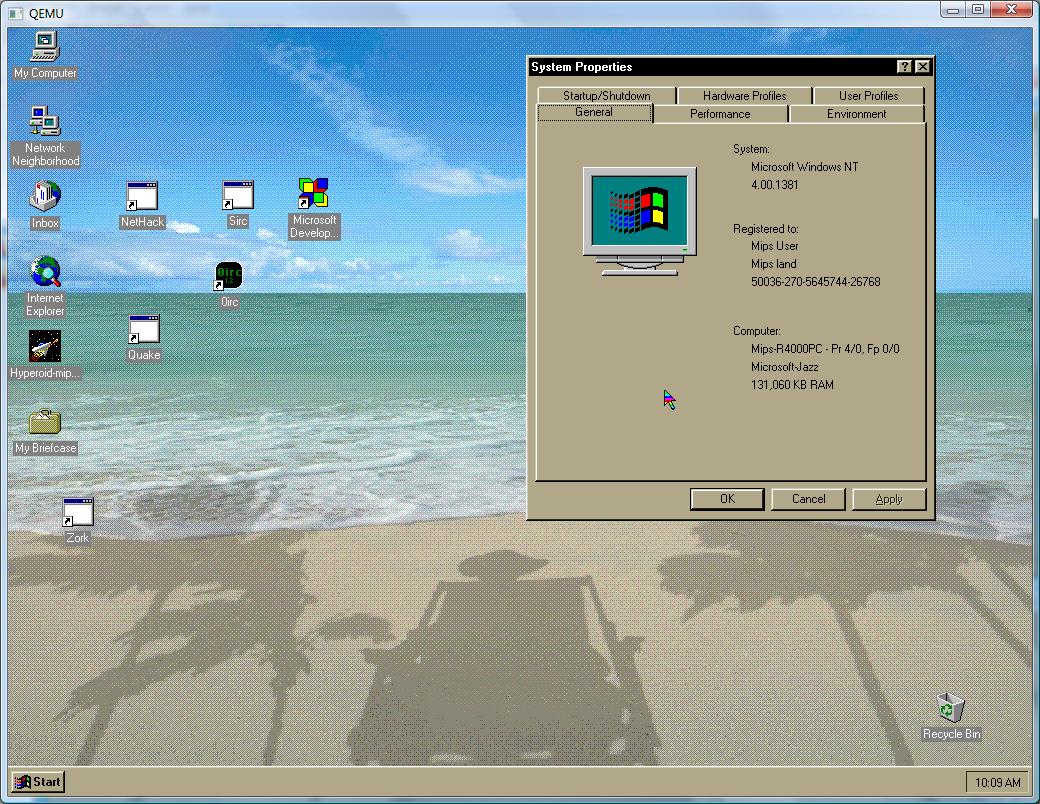Switch to the Performance tab
Screen dimensions: 1040x804
[x=720, y=114]
